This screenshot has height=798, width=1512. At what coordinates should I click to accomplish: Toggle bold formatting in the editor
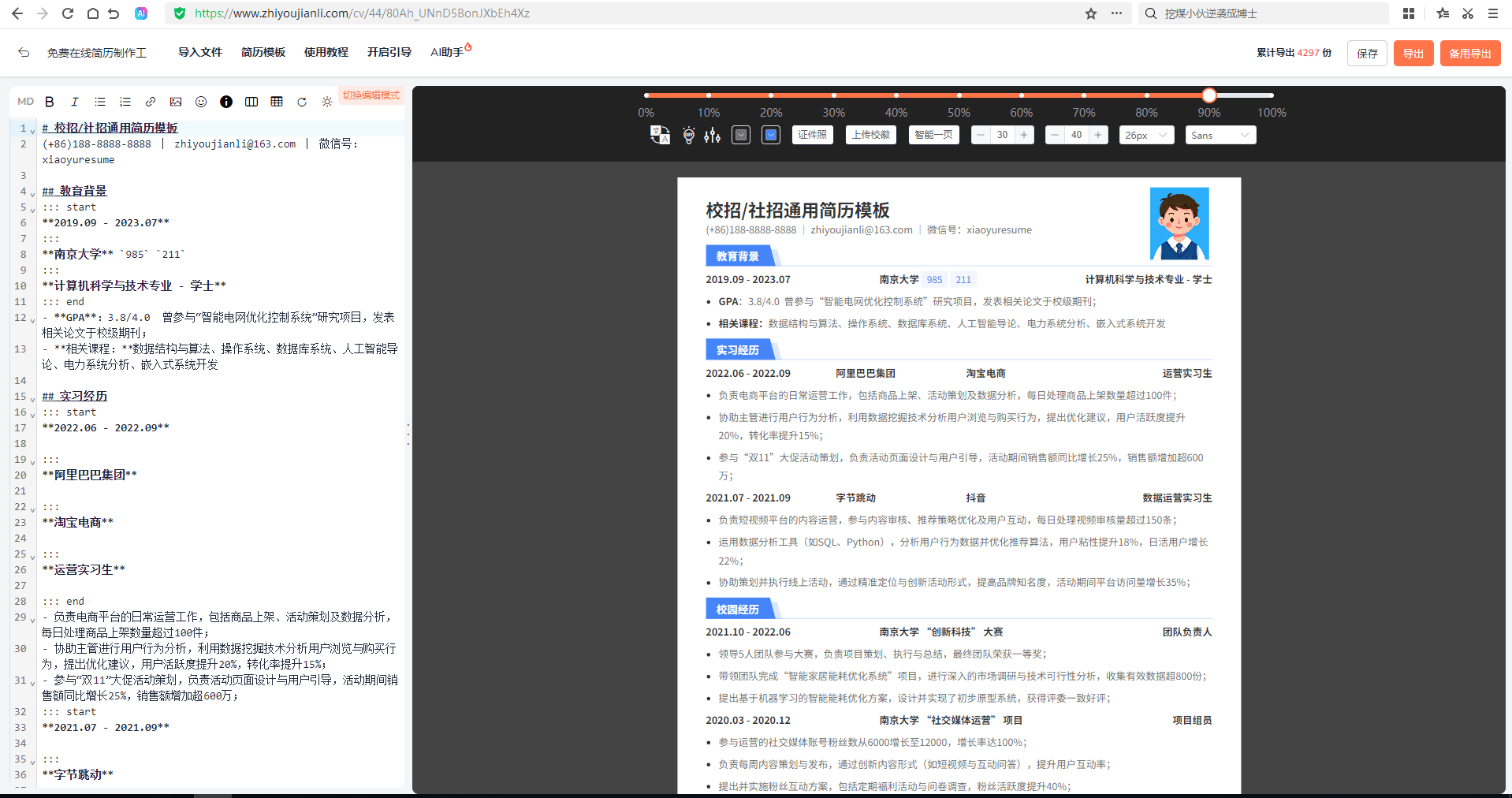(49, 102)
